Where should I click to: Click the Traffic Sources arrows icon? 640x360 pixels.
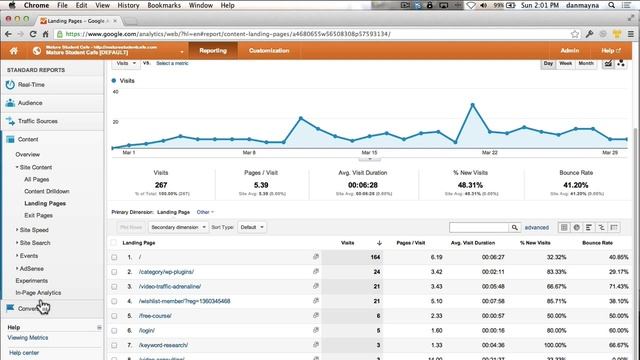tap(10, 121)
